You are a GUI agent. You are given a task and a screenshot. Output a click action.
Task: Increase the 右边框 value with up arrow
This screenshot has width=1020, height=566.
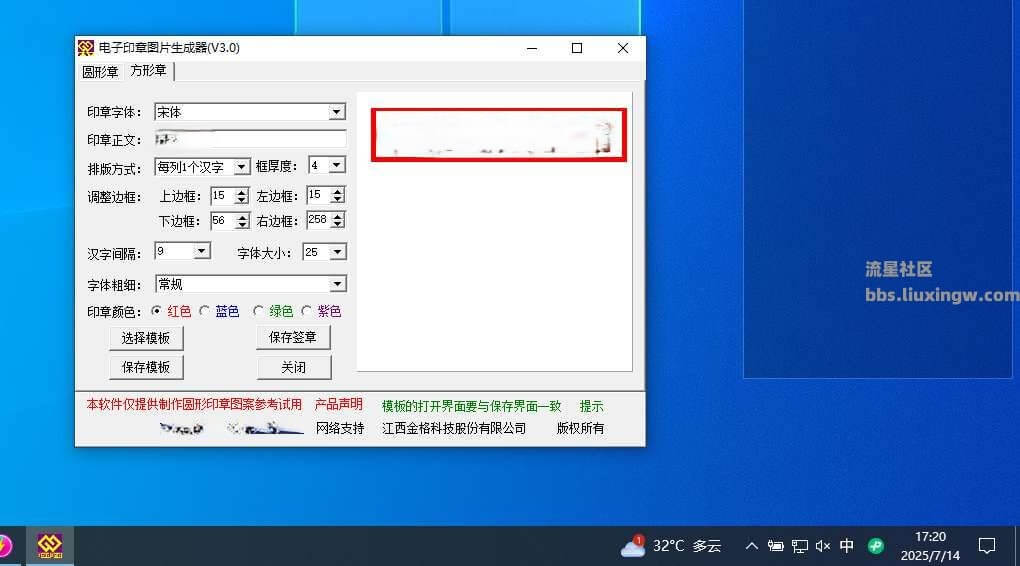[337, 217]
